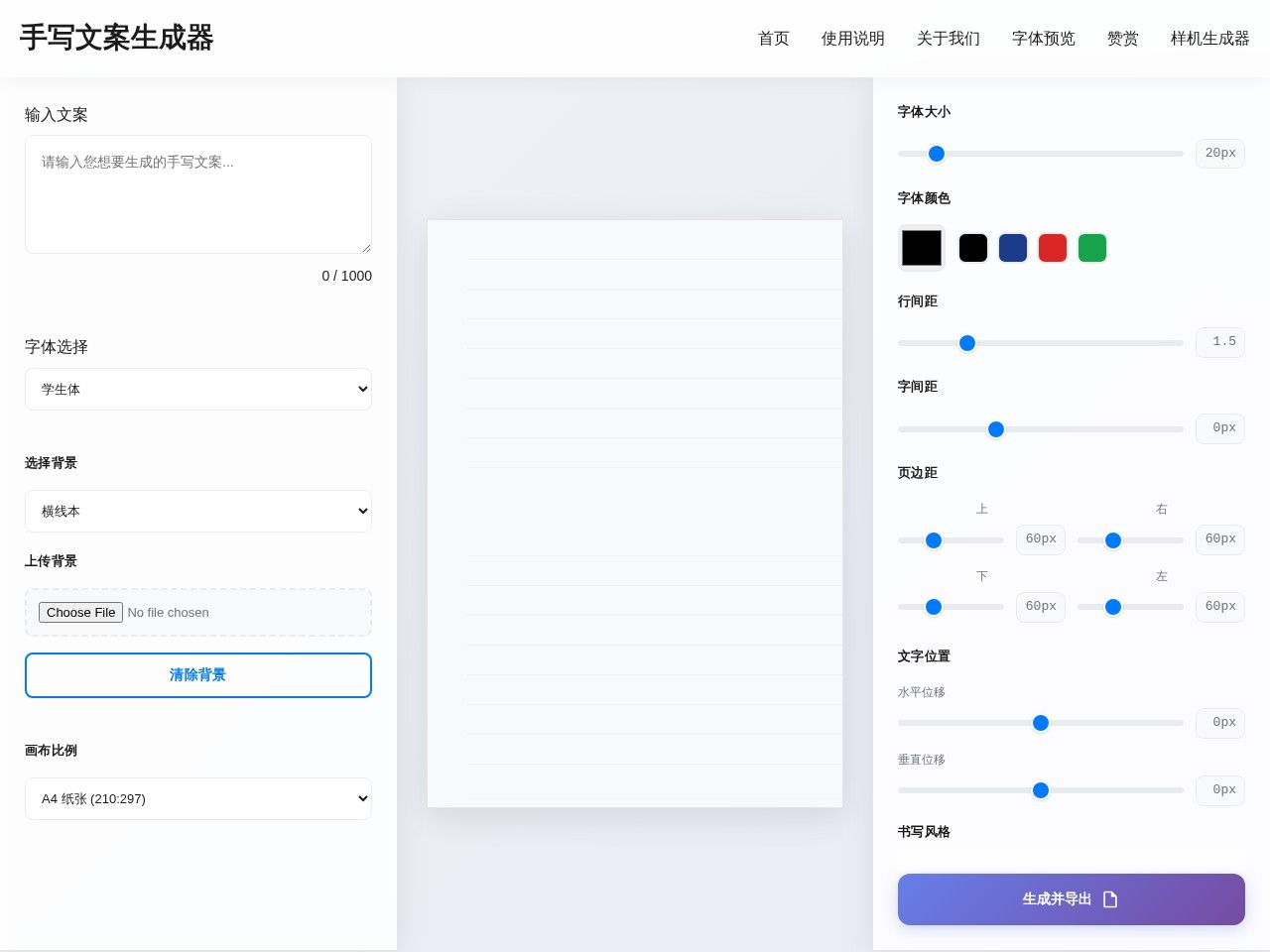Click the 右 margin slider
This screenshot has width=1270, height=952.
(1130, 540)
